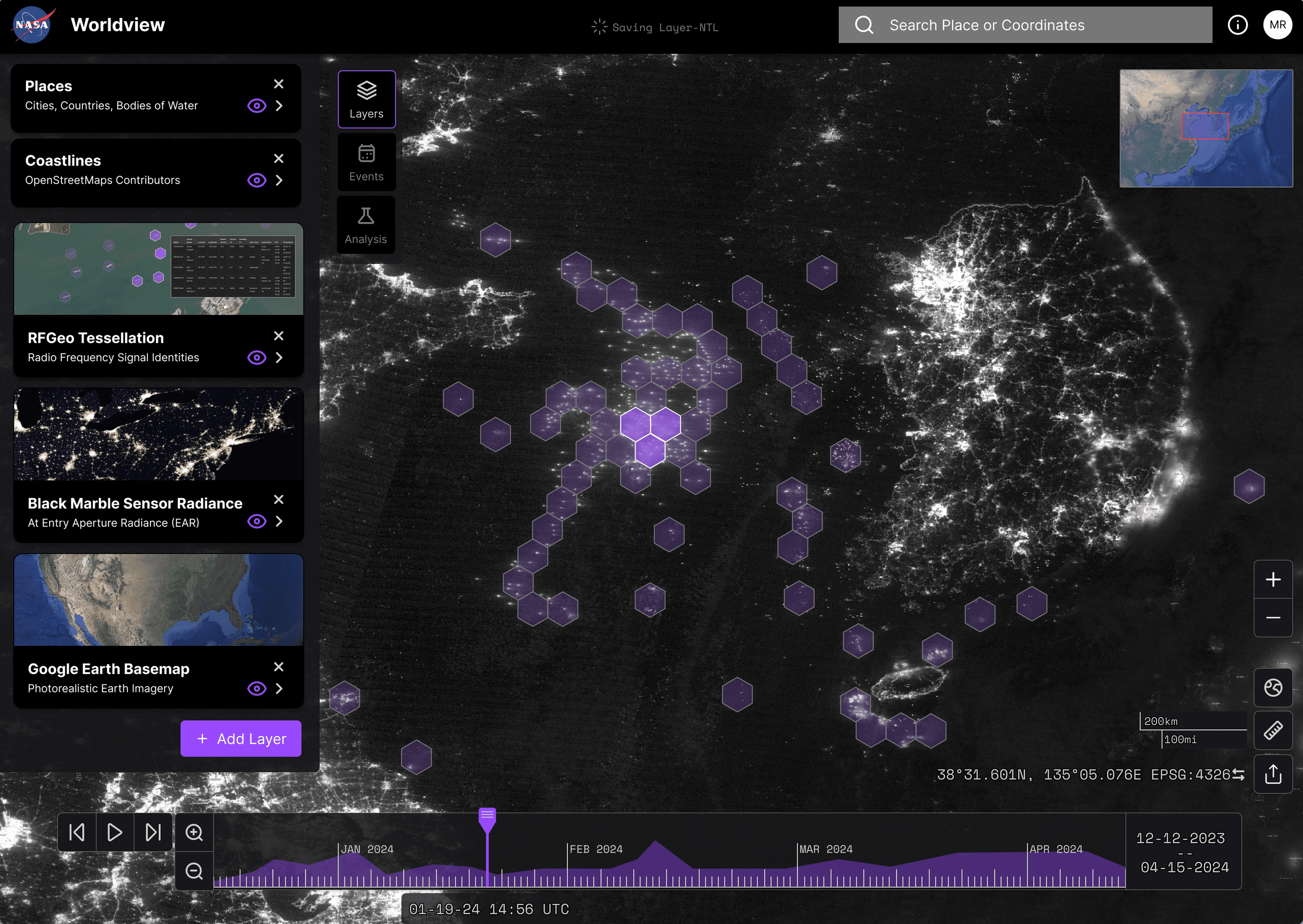Click the purple timeline playhead handle
The image size is (1303, 924).
pos(487,818)
